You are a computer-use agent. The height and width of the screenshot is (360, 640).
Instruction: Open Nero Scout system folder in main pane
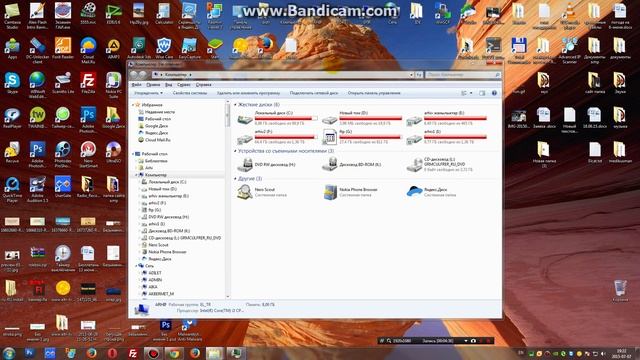(262, 192)
